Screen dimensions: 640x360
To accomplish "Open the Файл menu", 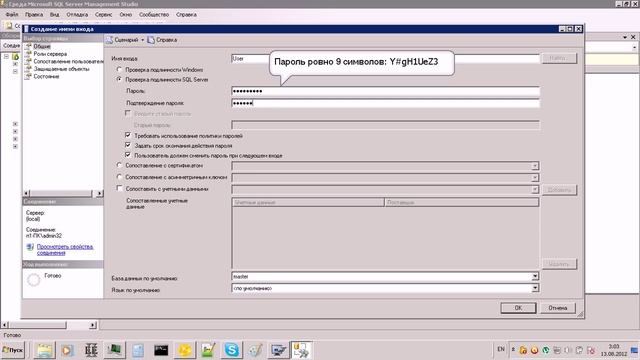I will click(x=12, y=14).
